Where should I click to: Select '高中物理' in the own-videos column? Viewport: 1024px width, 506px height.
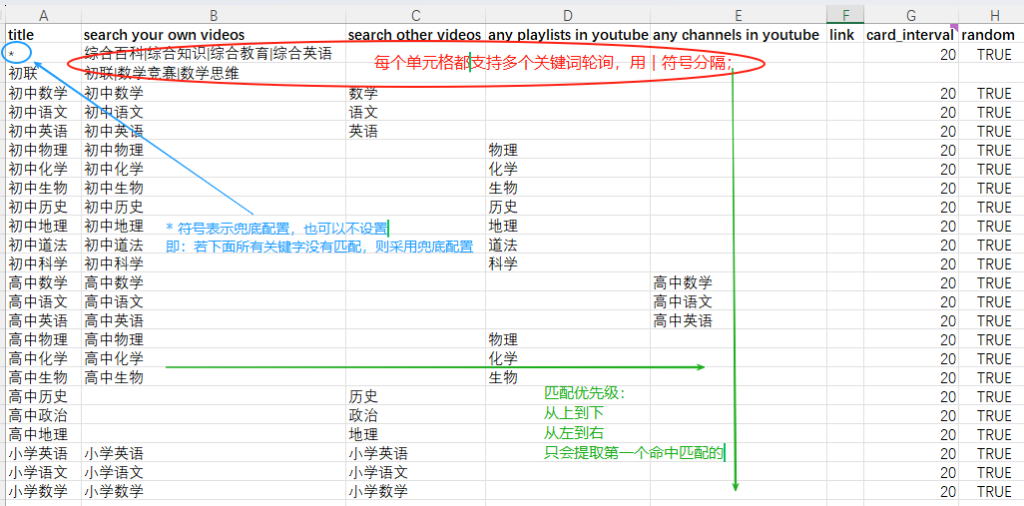tap(214, 340)
